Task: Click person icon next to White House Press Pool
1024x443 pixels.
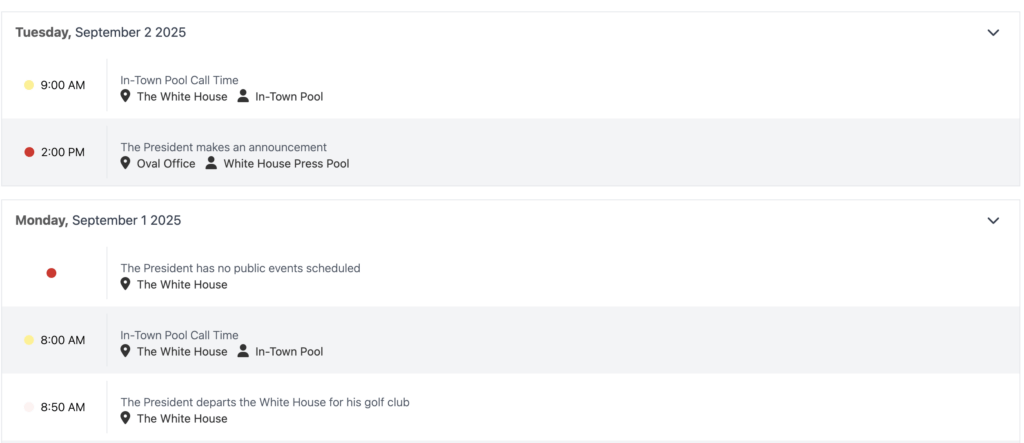Action: tap(211, 163)
